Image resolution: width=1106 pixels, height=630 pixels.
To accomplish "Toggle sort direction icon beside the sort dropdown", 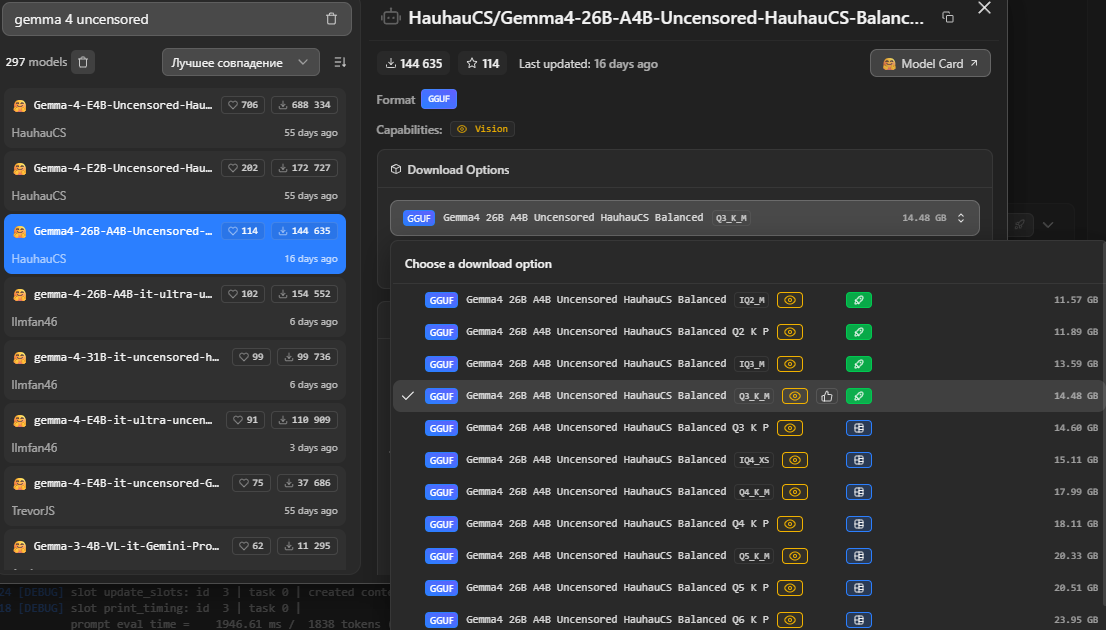I will click(340, 62).
